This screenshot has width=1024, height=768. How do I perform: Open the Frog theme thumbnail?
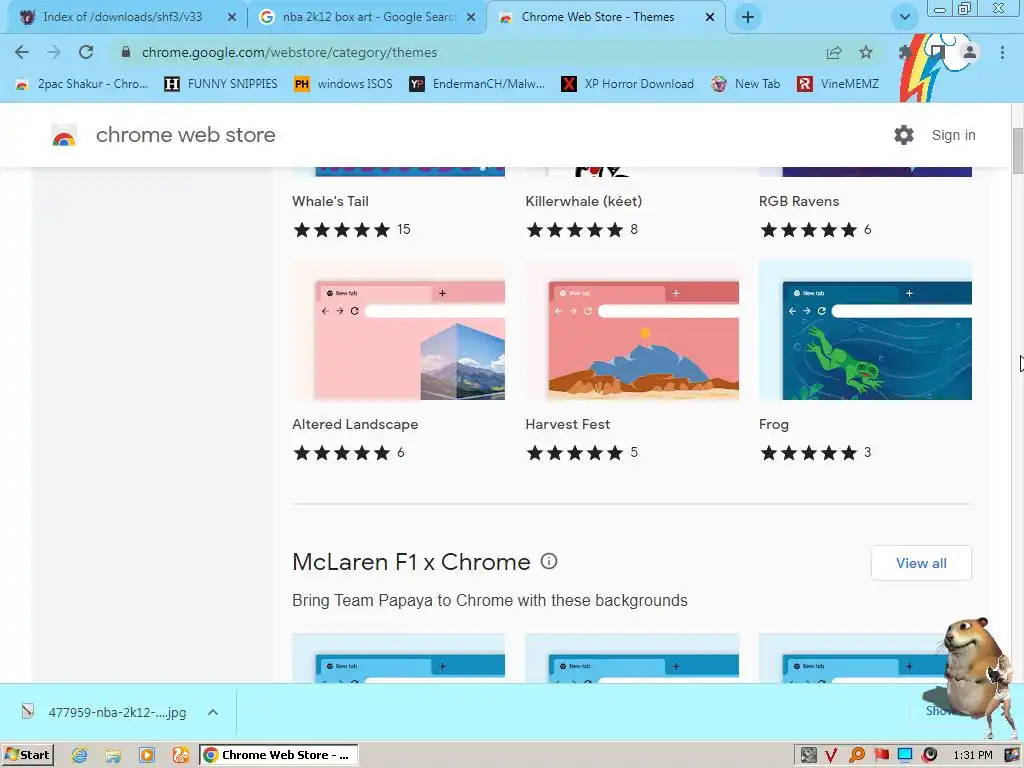(865, 330)
